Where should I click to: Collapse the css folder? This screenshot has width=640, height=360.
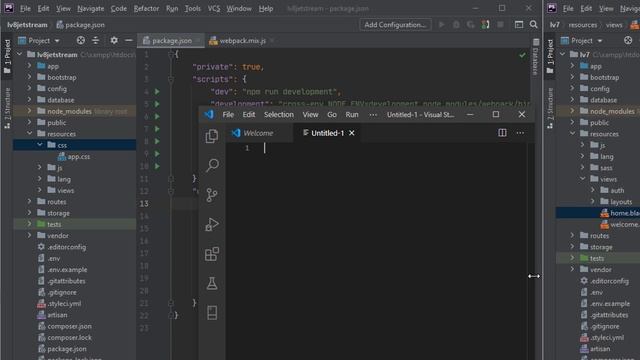40,145
